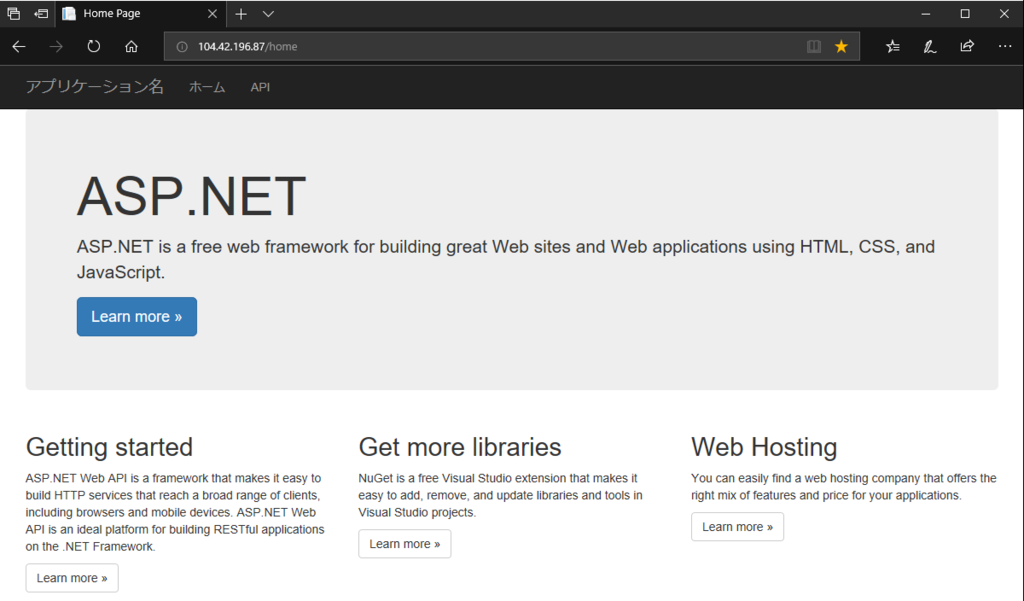Screen dimensions: 1024x601
Task: Maximize the browser window
Action: [965, 14]
